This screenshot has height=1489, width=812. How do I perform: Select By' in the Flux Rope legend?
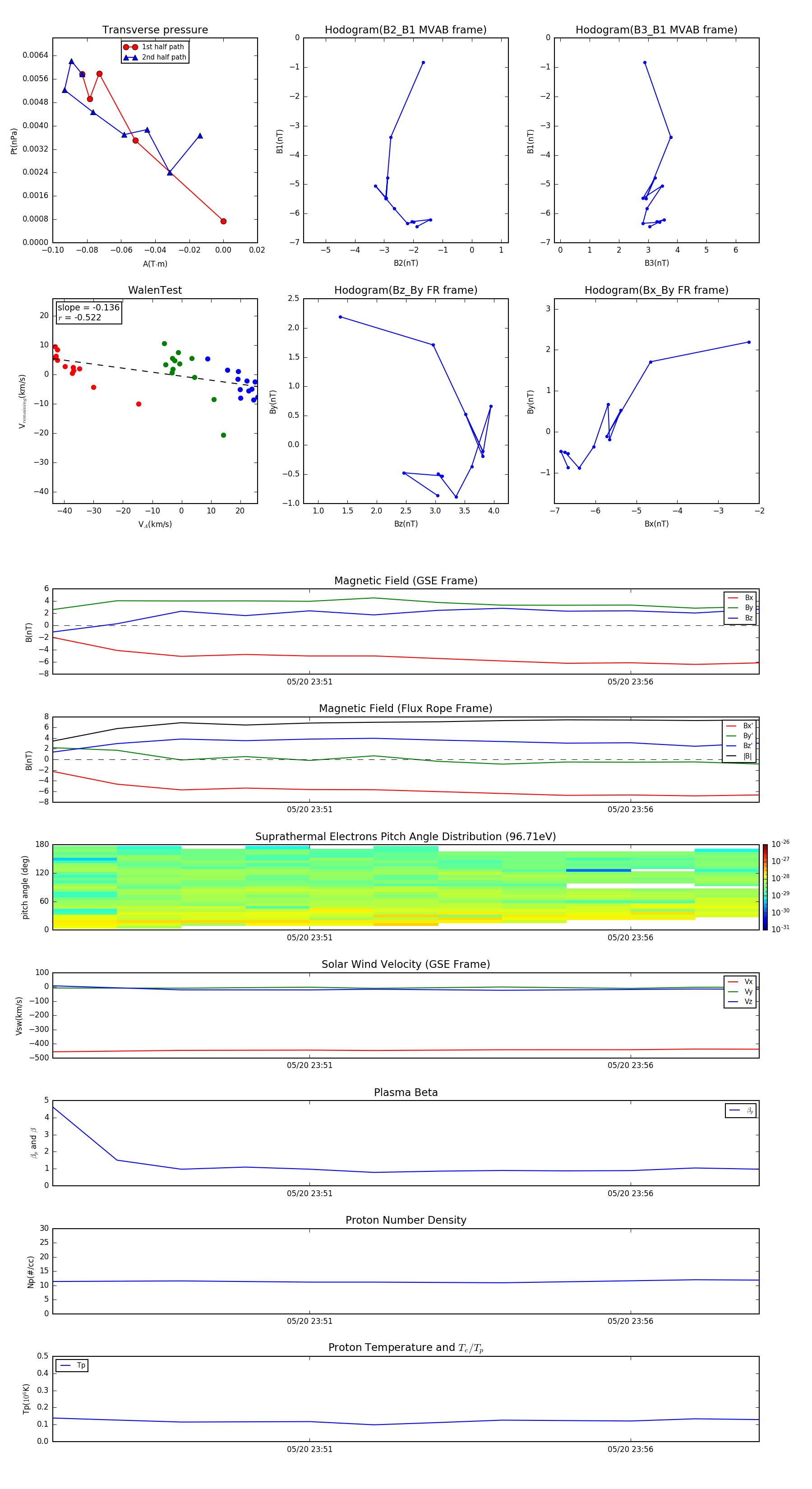click(x=739, y=736)
